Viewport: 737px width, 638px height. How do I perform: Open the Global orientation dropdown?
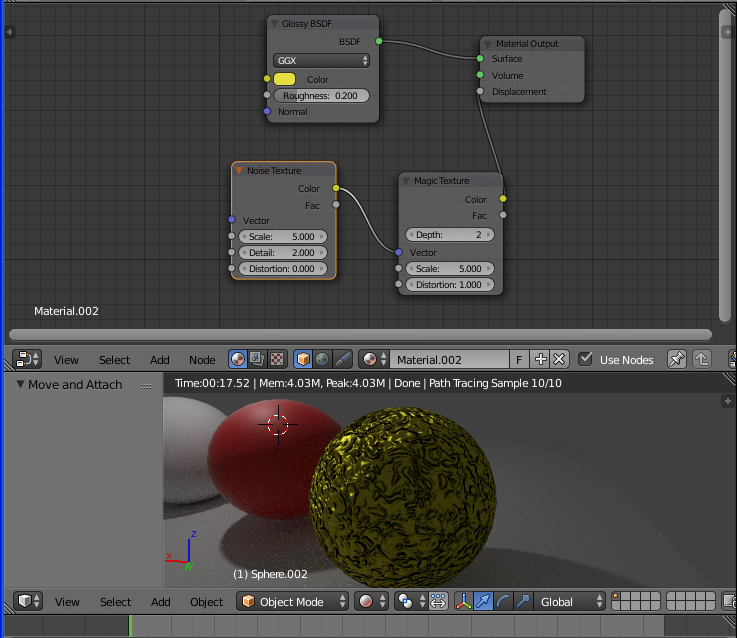point(570,601)
